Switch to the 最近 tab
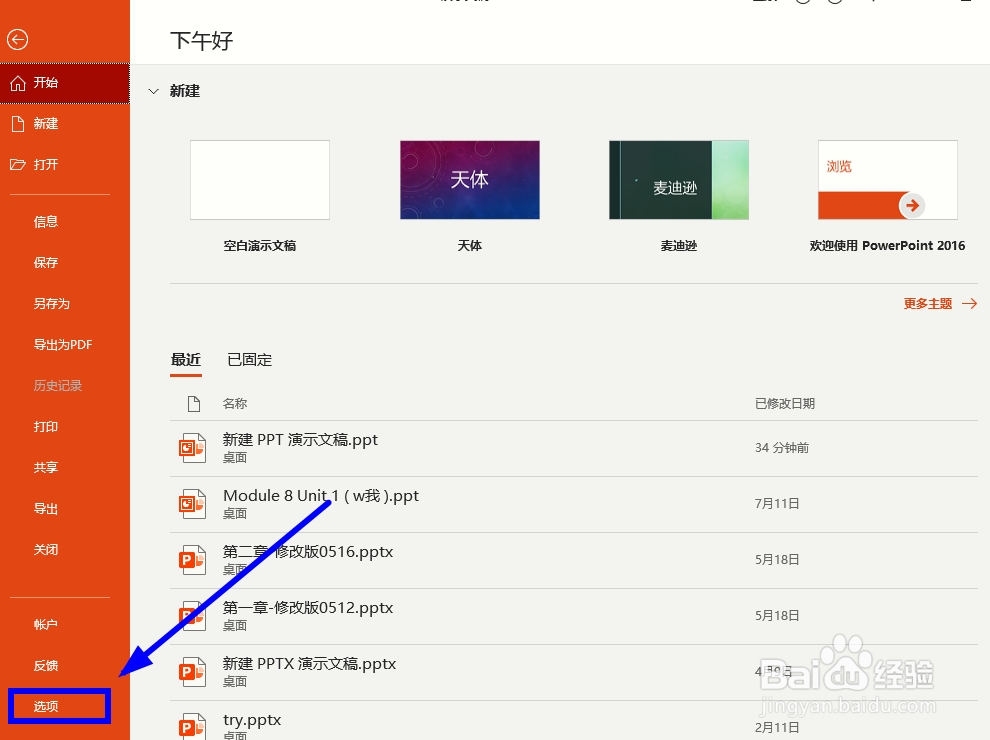 [x=186, y=360]
